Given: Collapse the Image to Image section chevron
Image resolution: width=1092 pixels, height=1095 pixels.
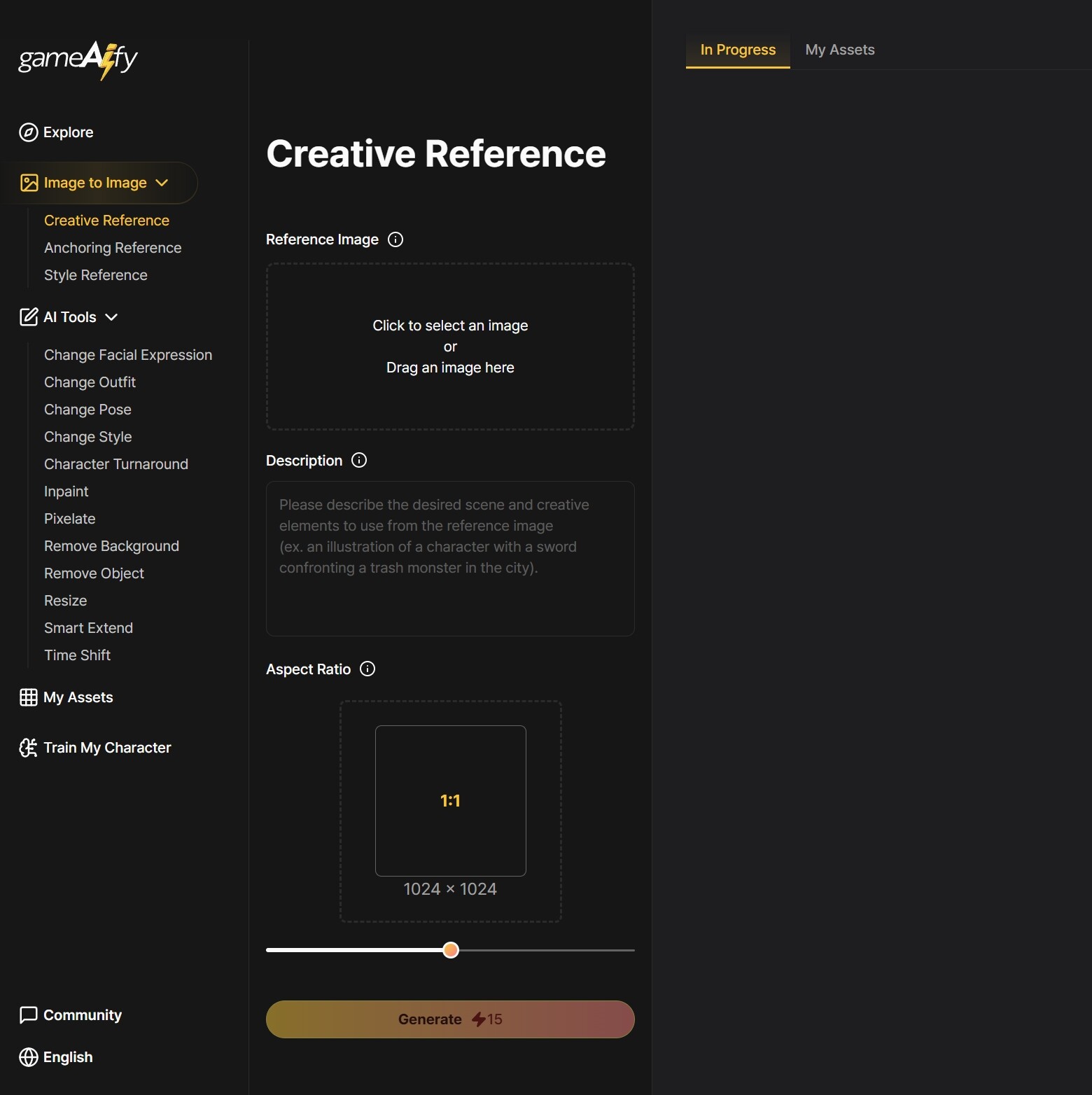Looking at the screenshot, I should 162,183.
